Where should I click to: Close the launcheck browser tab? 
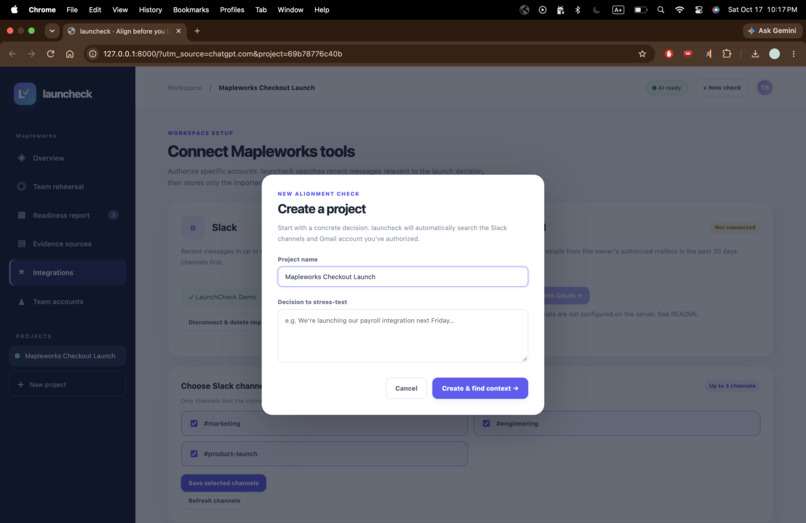tap(178, 31)
